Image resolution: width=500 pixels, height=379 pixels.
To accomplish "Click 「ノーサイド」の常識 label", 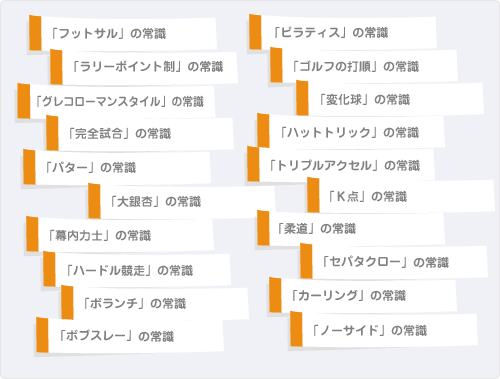I will point(369,330).
